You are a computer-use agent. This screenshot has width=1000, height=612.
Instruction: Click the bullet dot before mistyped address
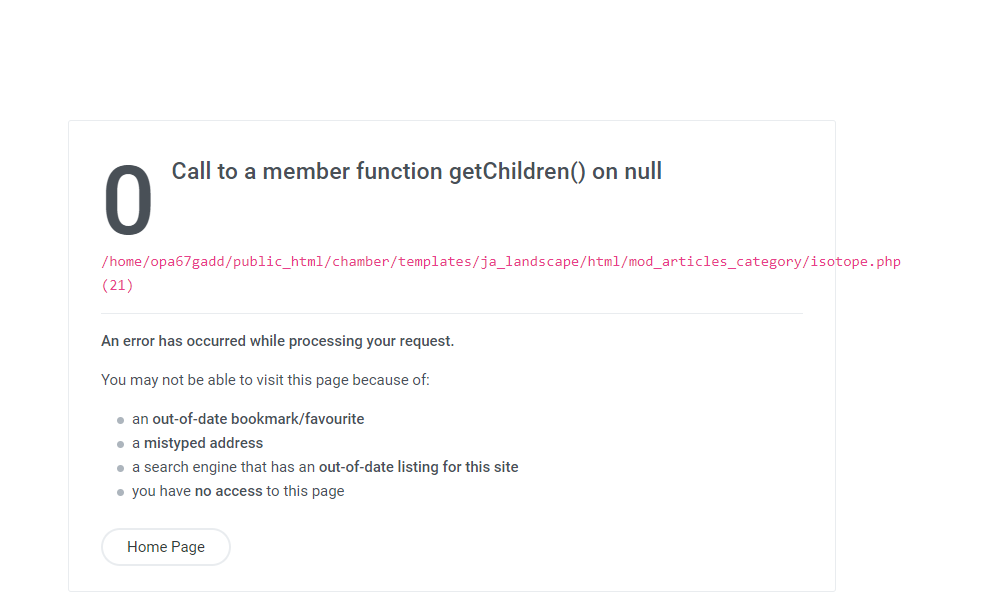pyautogui.click(x=120, y=445)
